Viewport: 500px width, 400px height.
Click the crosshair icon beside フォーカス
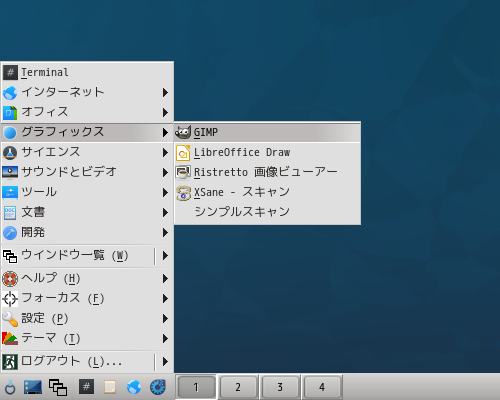pos(10,299)
